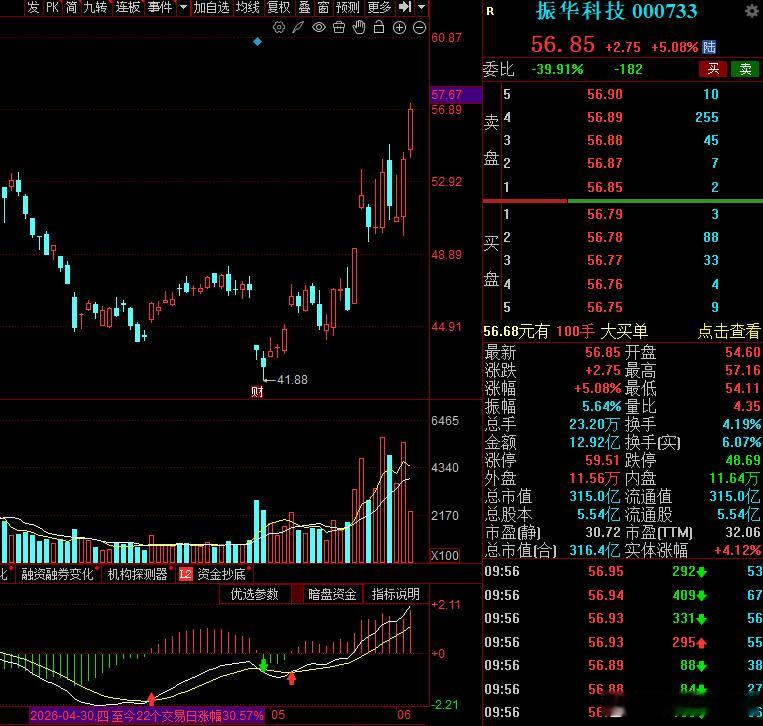Click the 陆 badge next to percent change
This screenshot has height=726, width=763.
[709, 47]
